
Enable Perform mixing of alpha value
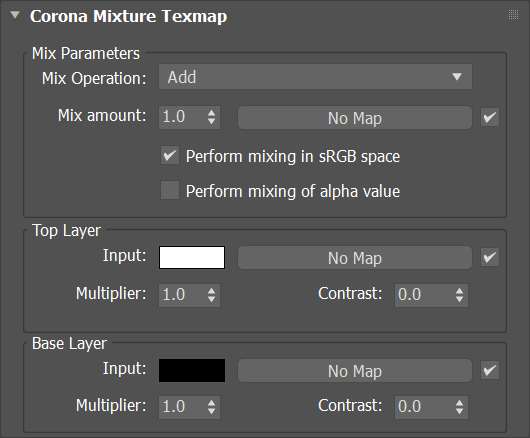tap(170, 190)
